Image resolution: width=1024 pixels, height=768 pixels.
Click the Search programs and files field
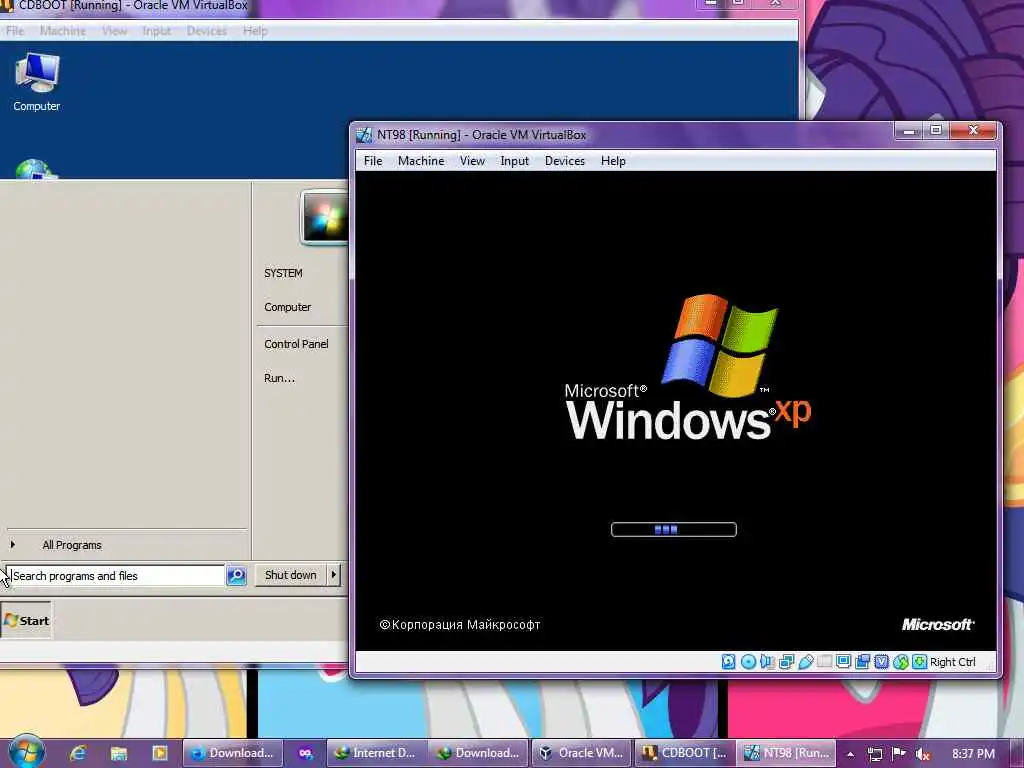[x=116, y=575]
